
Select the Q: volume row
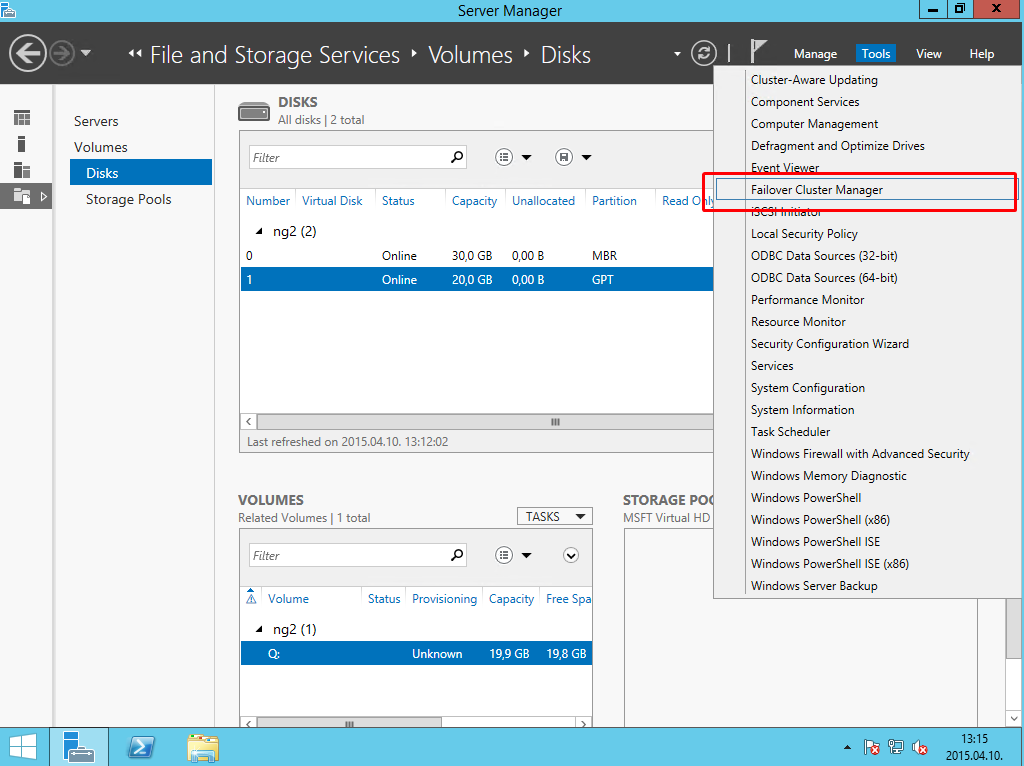coord(417,654)
